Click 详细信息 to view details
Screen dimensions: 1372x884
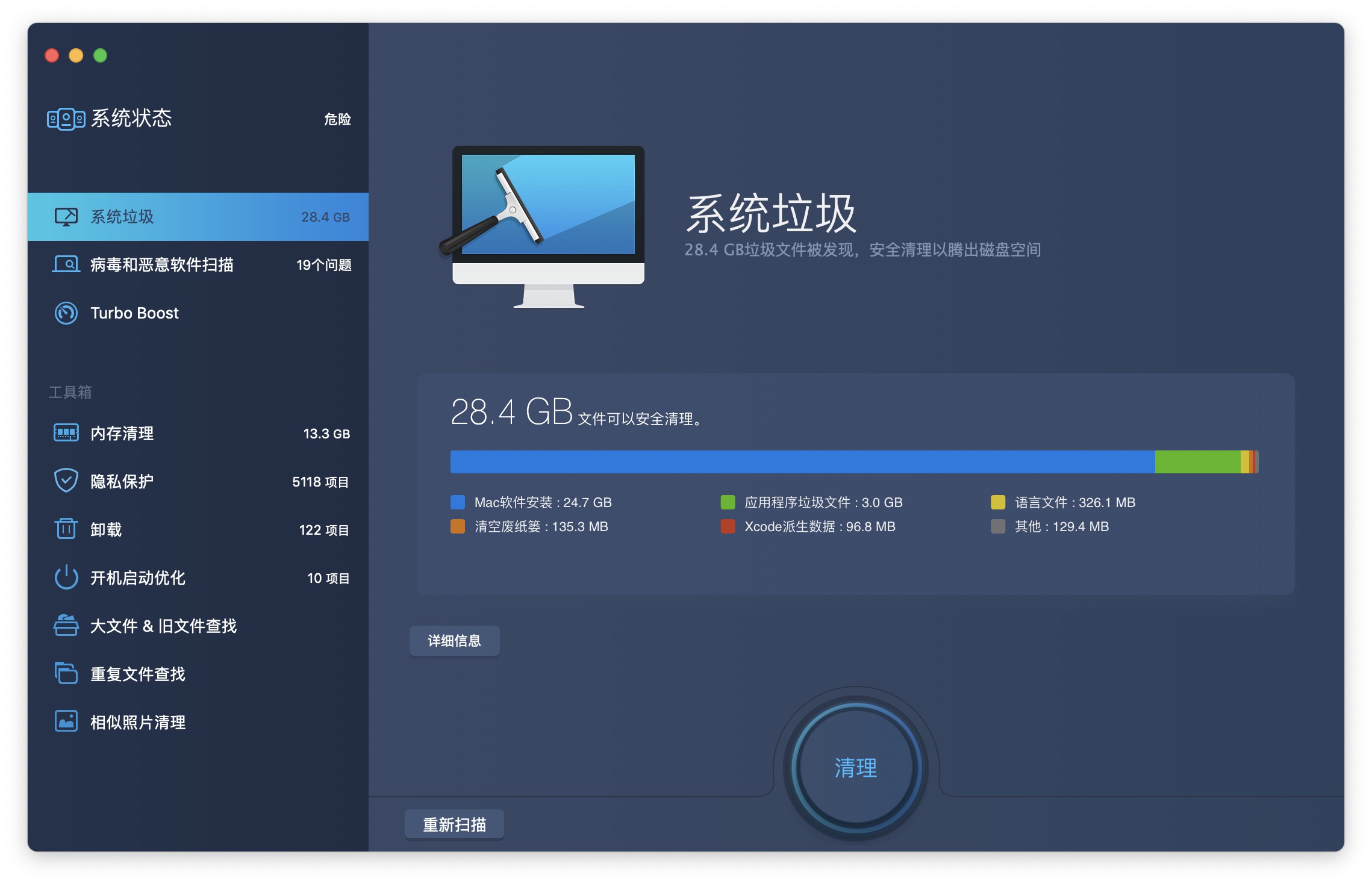click(x=455, y=641)
